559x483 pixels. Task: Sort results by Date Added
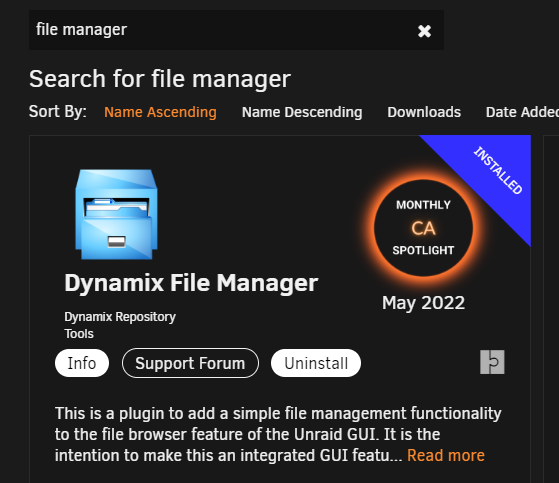(522, 112)
